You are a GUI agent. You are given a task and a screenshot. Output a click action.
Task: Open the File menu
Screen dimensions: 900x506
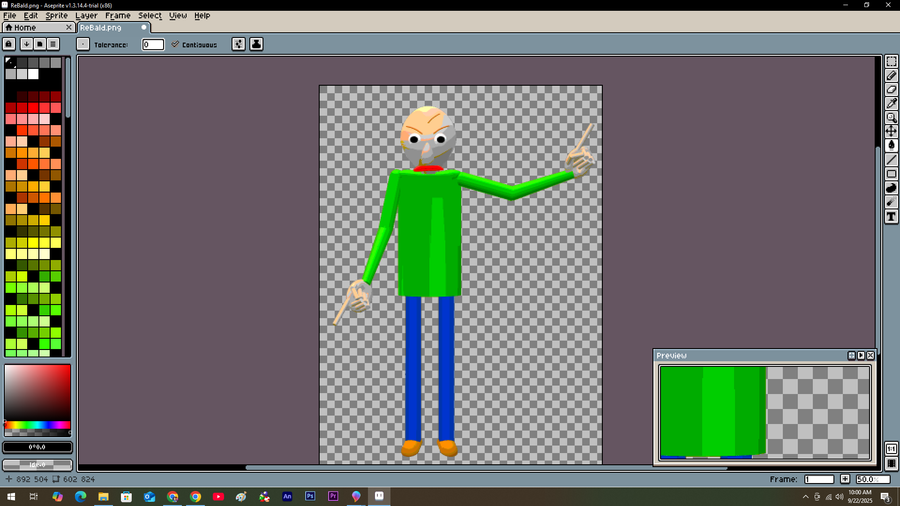click(10, 15)
